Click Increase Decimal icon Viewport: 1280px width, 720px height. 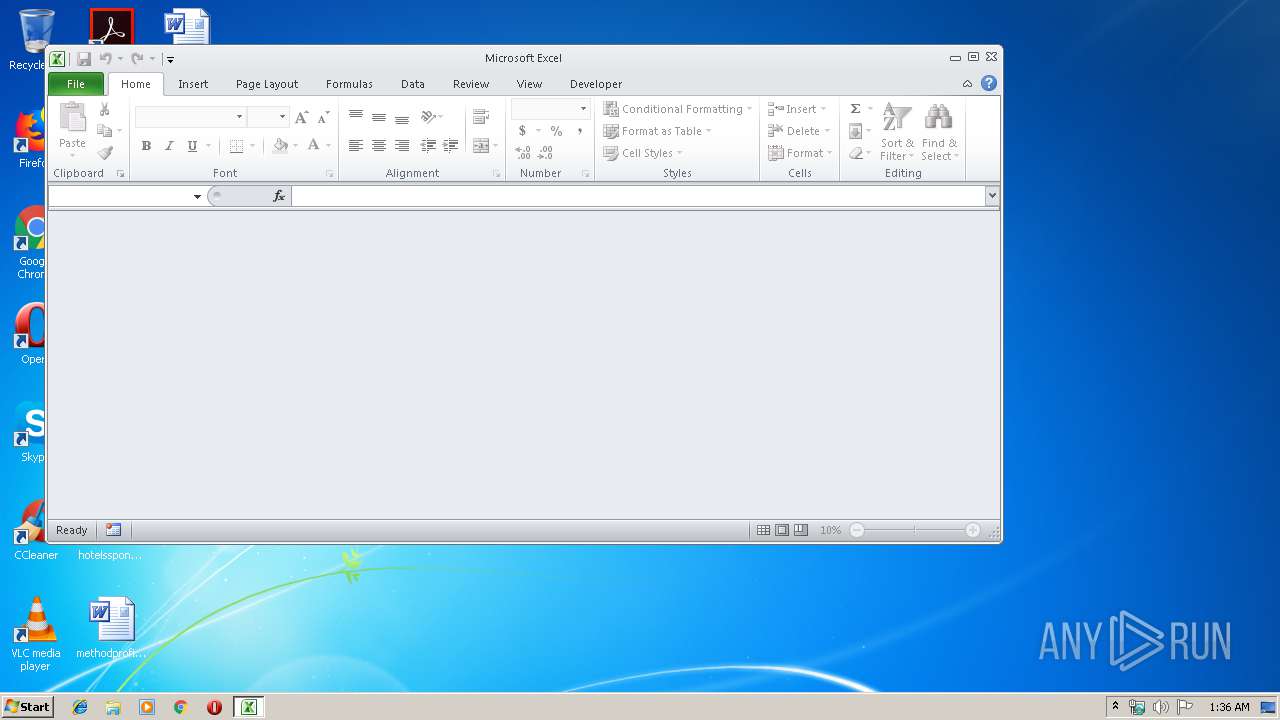523,153
